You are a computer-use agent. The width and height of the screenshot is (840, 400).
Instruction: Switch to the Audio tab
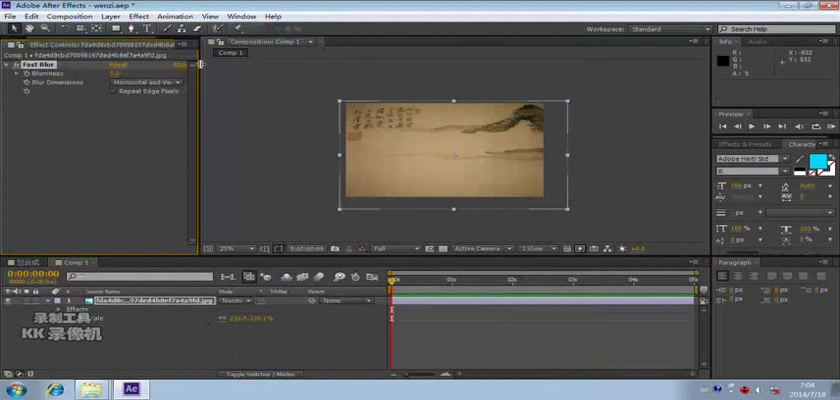coord(757,42)
